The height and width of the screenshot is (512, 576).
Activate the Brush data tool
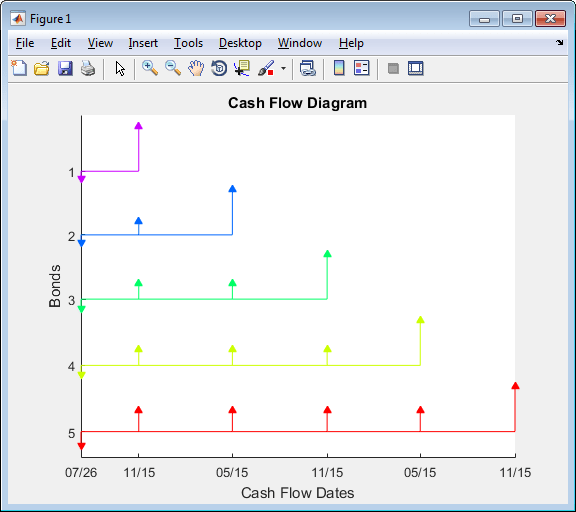click(x=266, y=68)
